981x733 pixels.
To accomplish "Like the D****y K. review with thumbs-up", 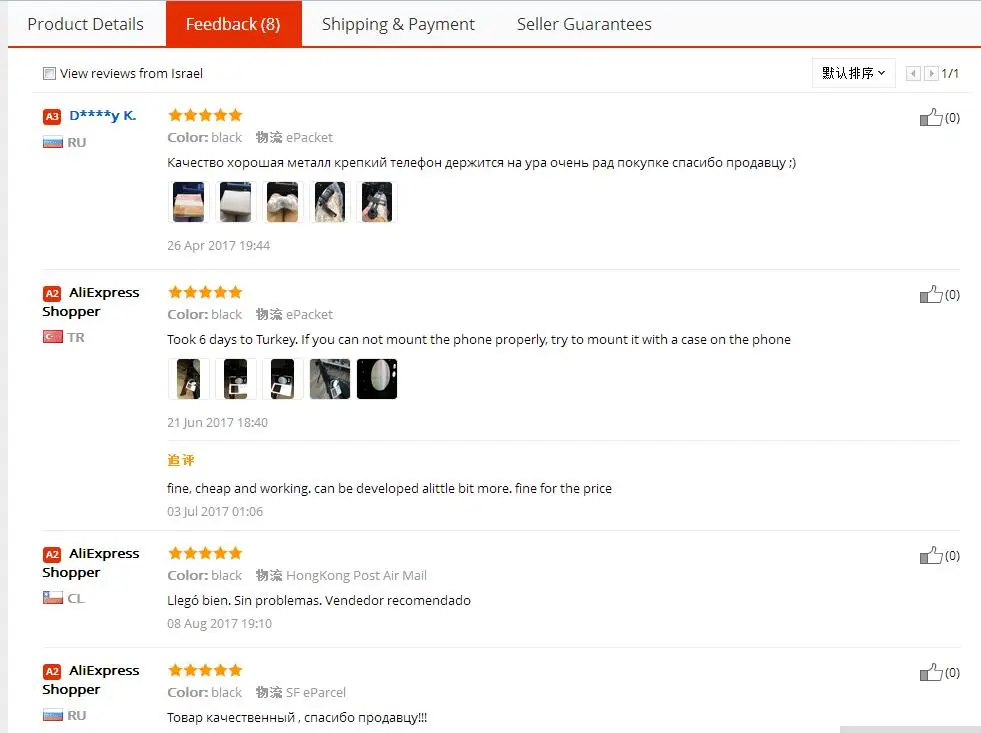I will 930,117.
